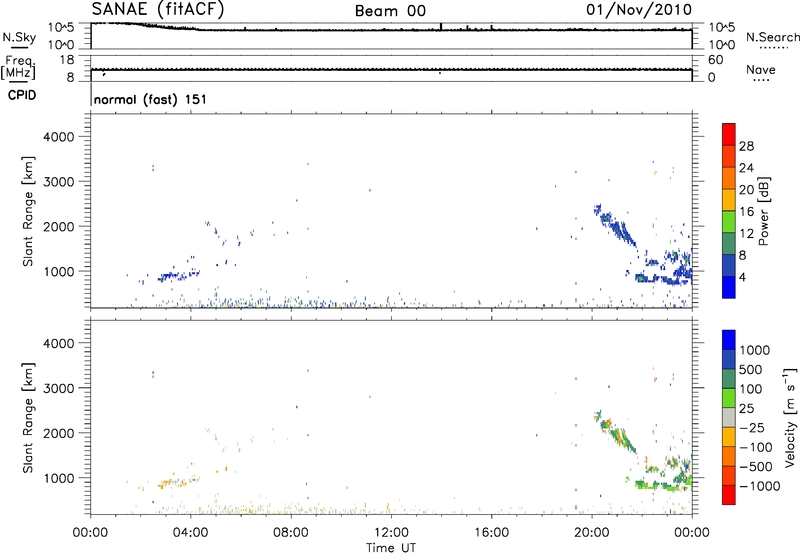This screenshot has width=800, height=554.
Task: Select the 24 dB power colorbar label
Action: 746,168
